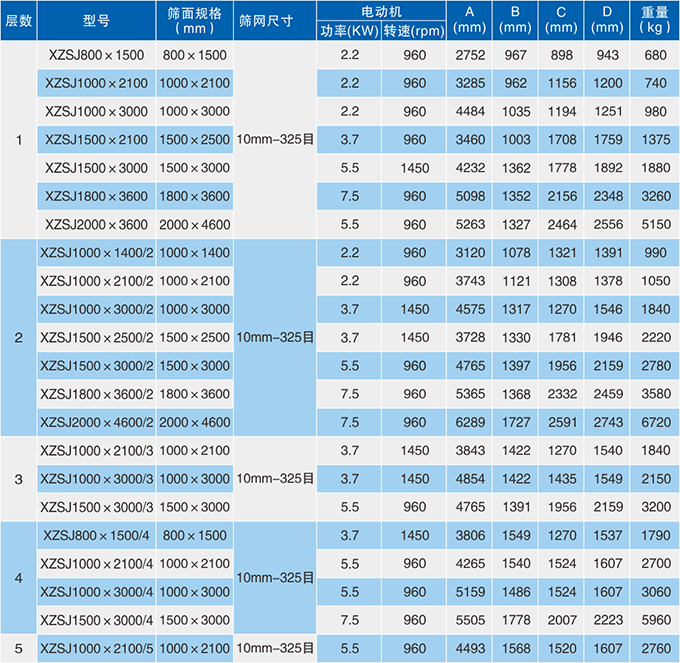Screen dimensions: 680x663
Task: Select the 筛网尺寸 column header
Action: click(x=275, y=21)
